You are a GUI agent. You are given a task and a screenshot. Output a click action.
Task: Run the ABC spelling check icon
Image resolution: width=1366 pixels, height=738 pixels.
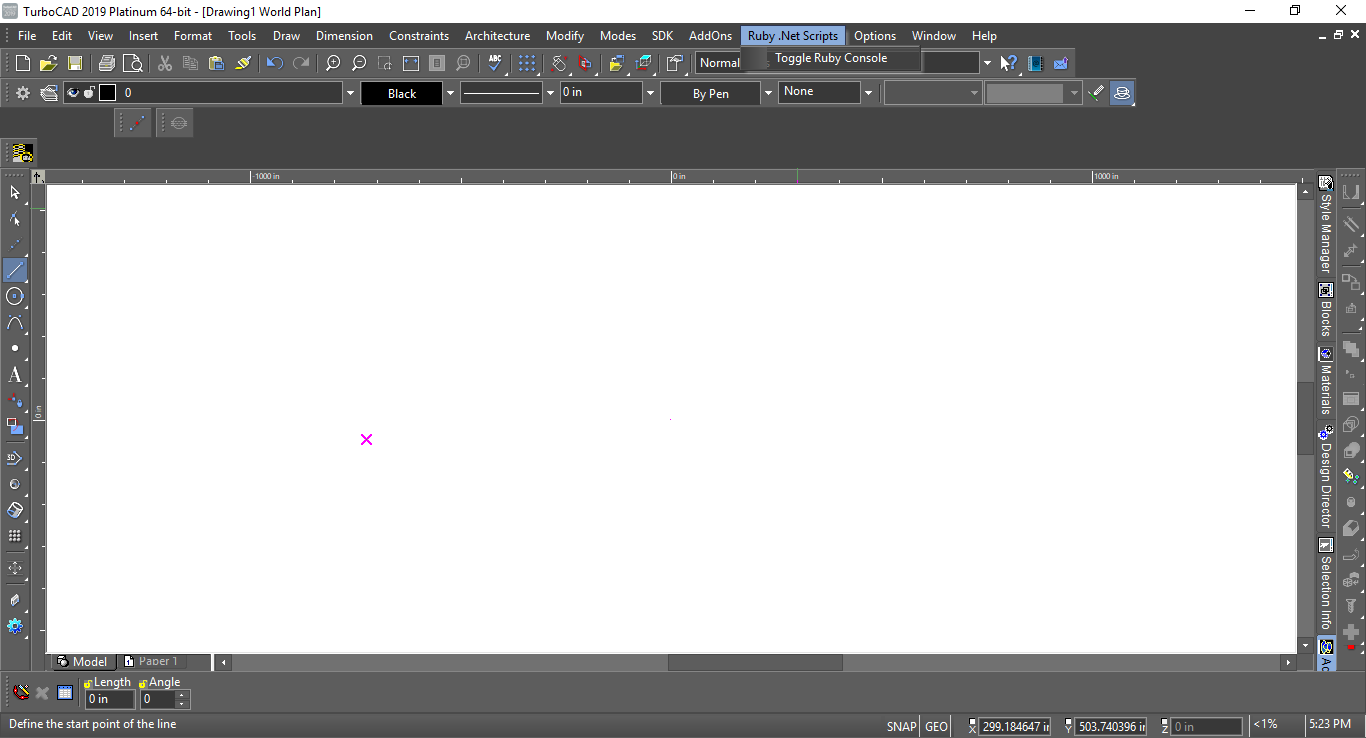pyautogui.click(x=495, y=63)
